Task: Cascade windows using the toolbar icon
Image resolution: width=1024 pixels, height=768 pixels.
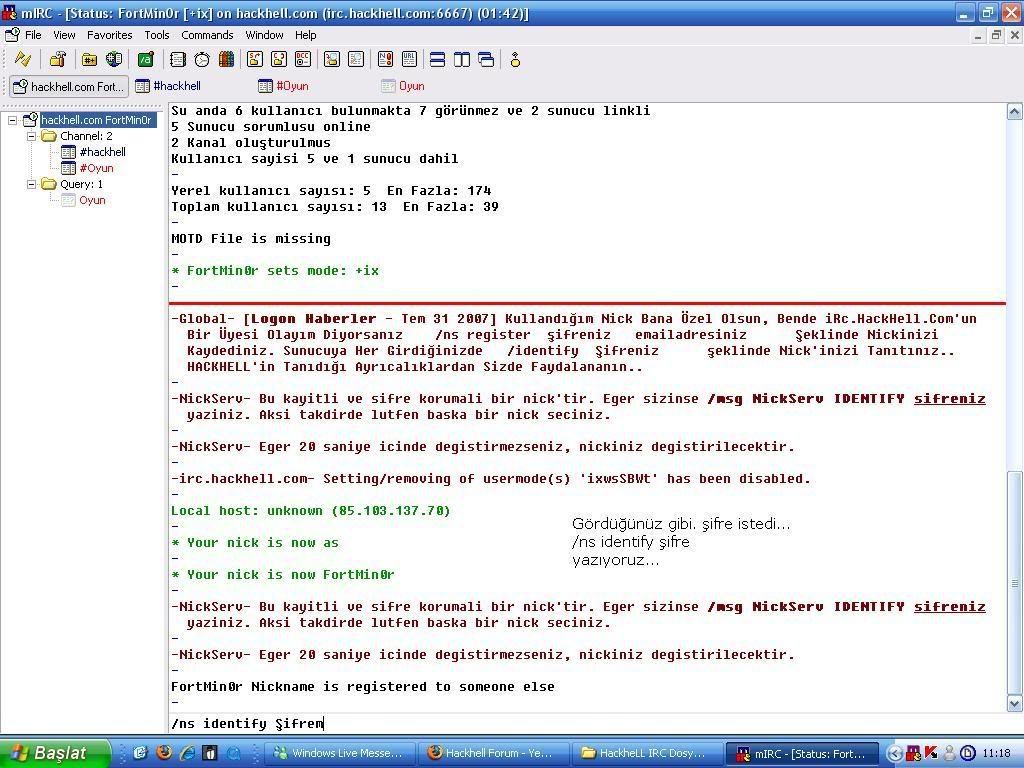Action: click(486, 59)
